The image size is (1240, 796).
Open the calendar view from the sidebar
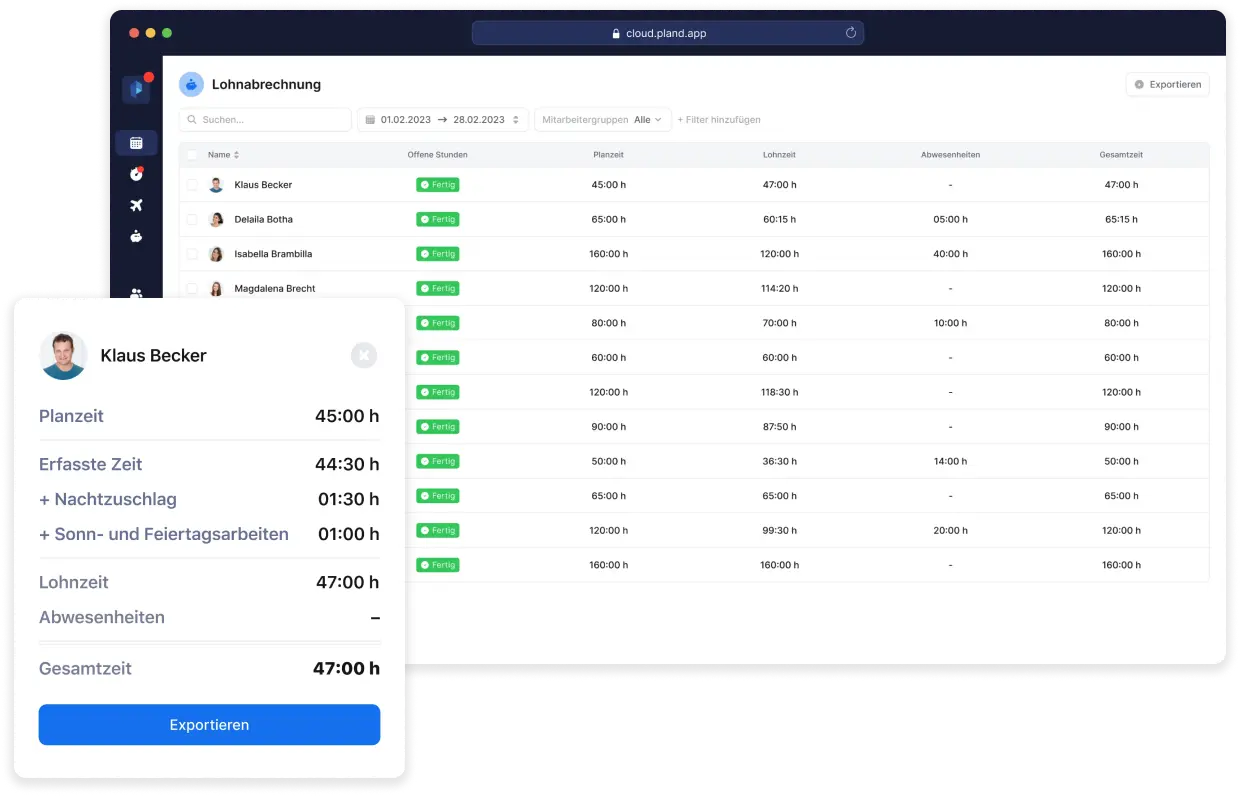pos(136,143)
